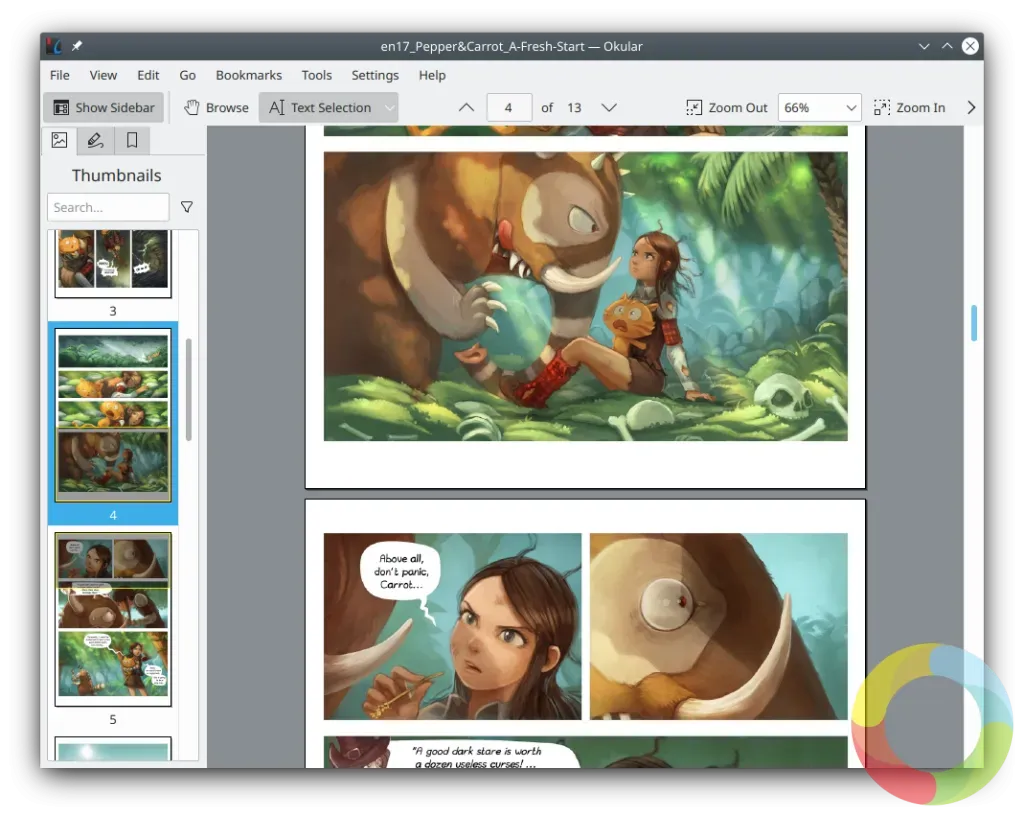The width and height of the screenshot is (1024, 816).
Task: Click the Thumbnails panel heading
Action: (x=116, y=176)
